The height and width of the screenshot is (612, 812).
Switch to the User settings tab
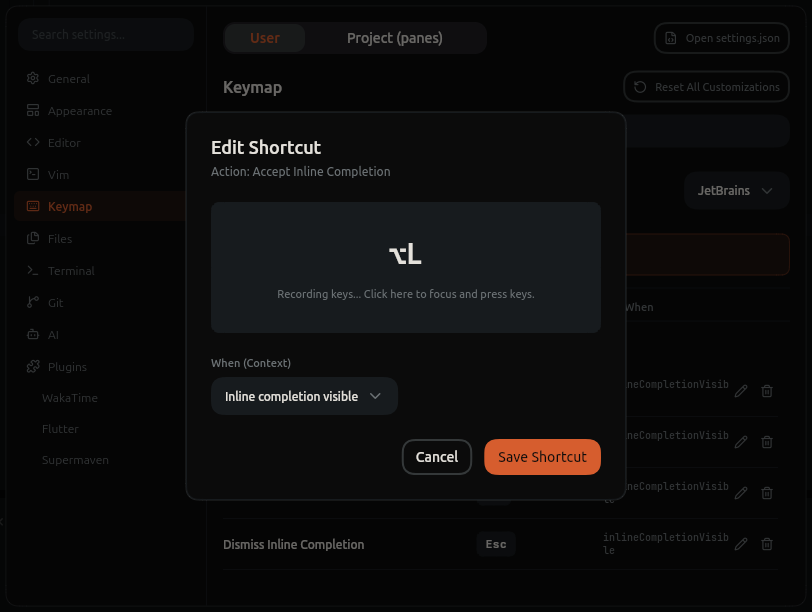pos(265,38)
